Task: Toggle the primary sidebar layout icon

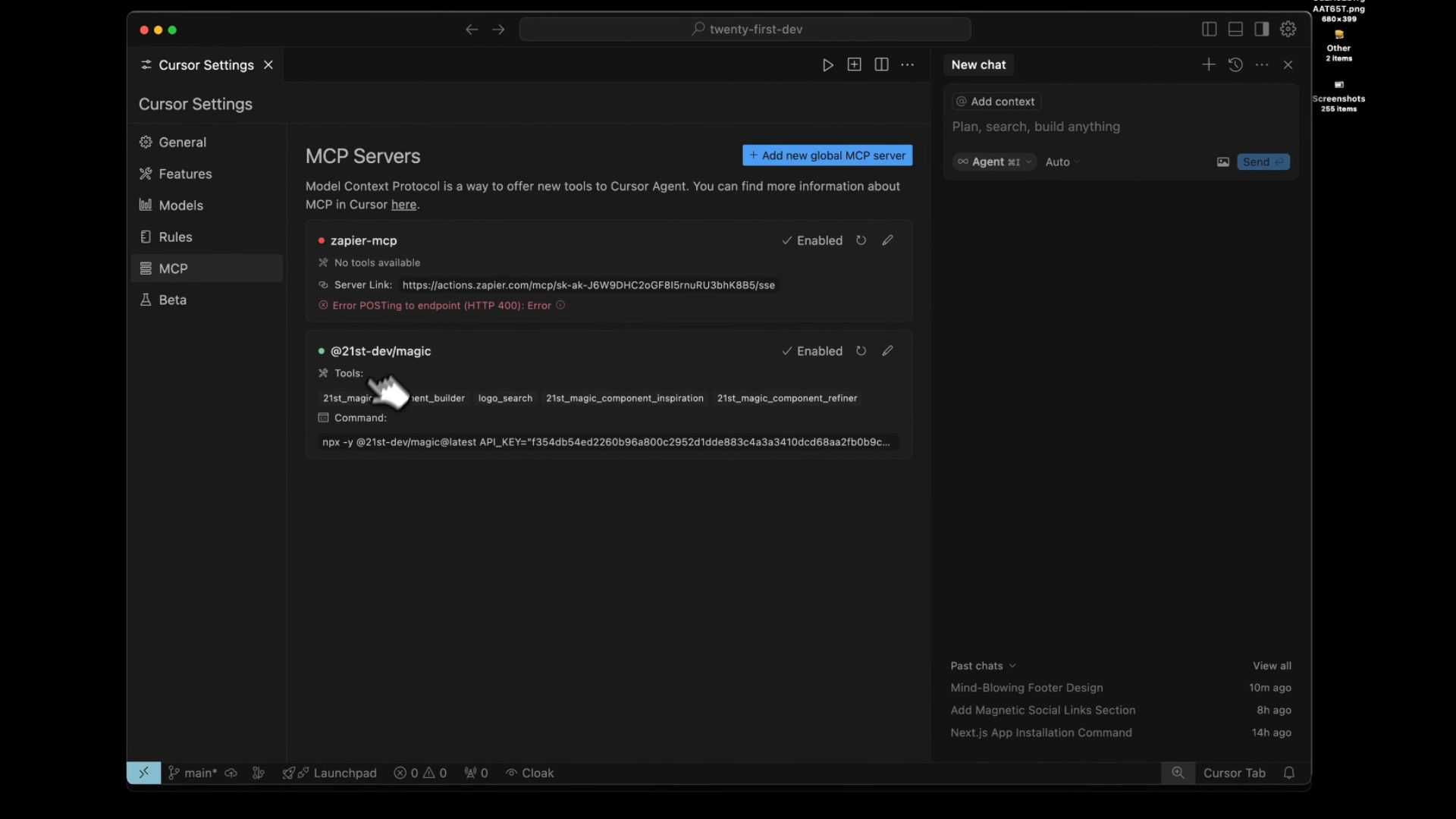Action: (1209, 29)
